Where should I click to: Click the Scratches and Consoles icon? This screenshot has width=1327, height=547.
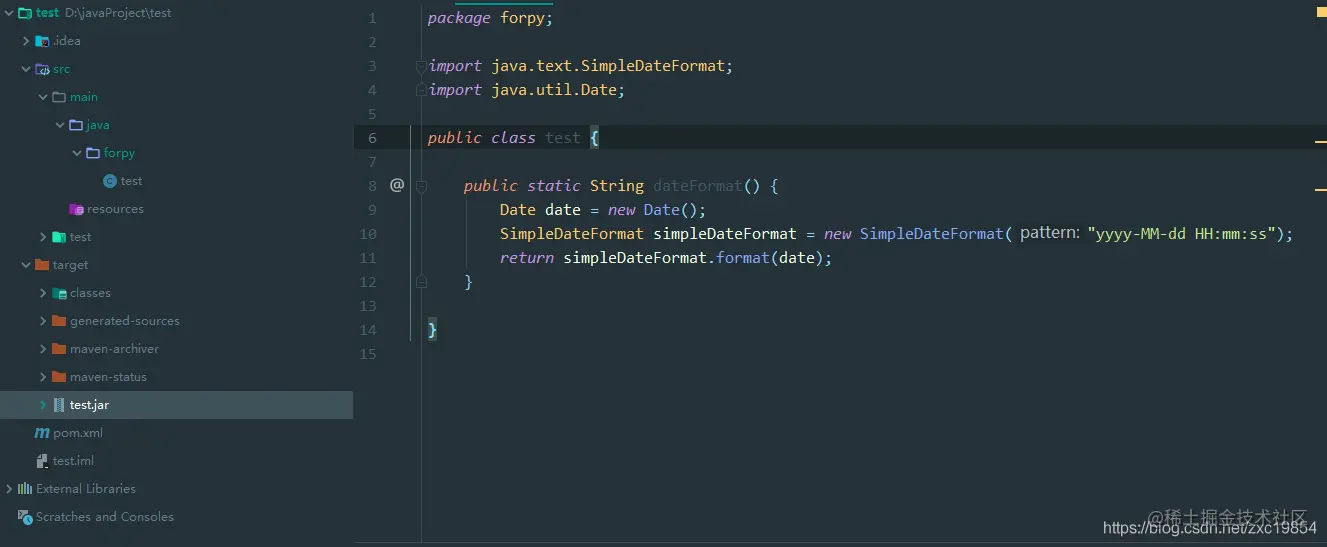click(25, 517)
